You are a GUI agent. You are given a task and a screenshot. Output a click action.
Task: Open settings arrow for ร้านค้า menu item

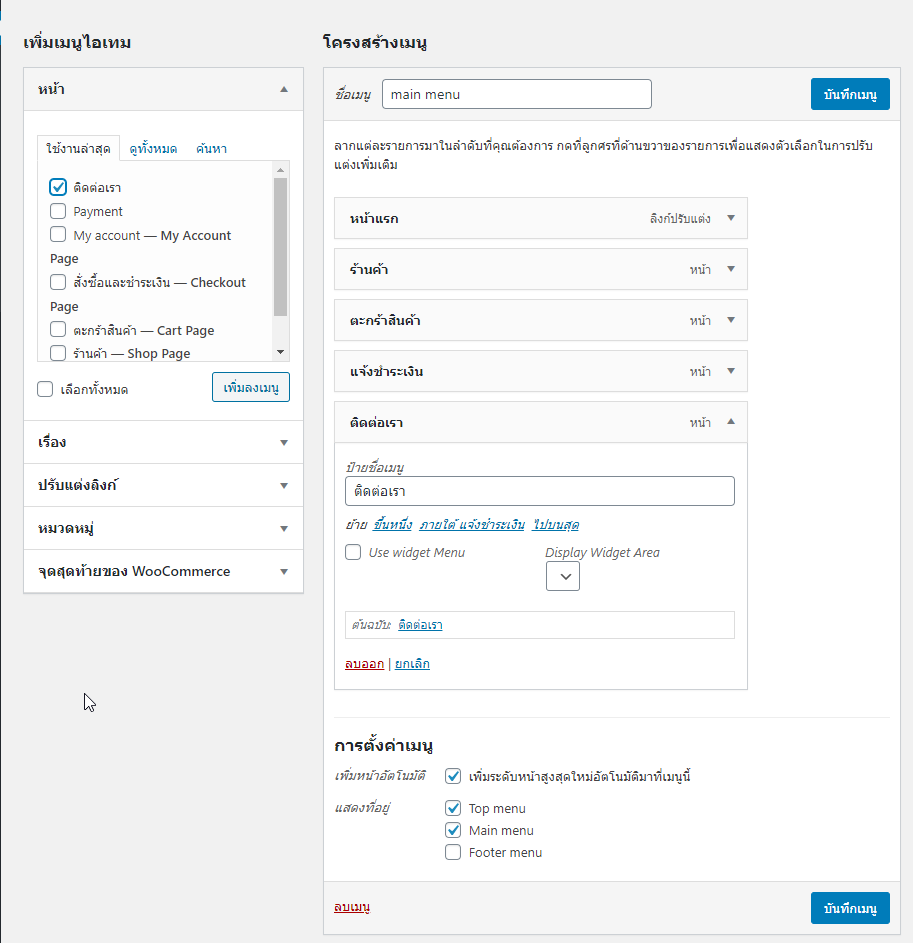click(x=731, y=269)
